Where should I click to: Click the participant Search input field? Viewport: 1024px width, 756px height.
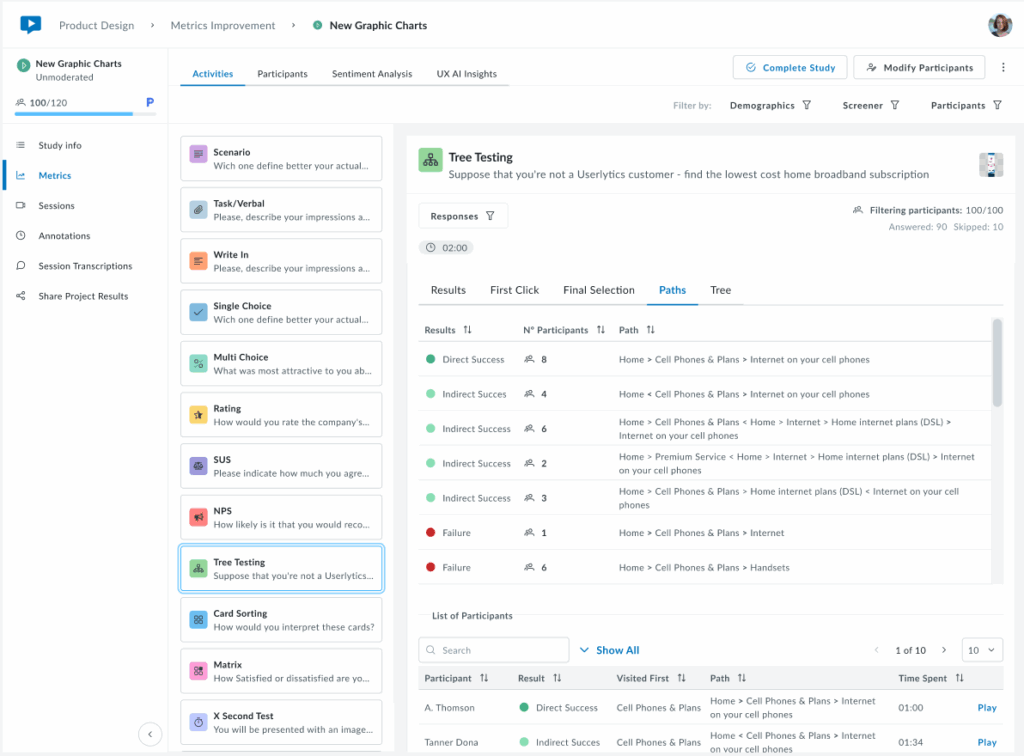(x=494, y=650)
